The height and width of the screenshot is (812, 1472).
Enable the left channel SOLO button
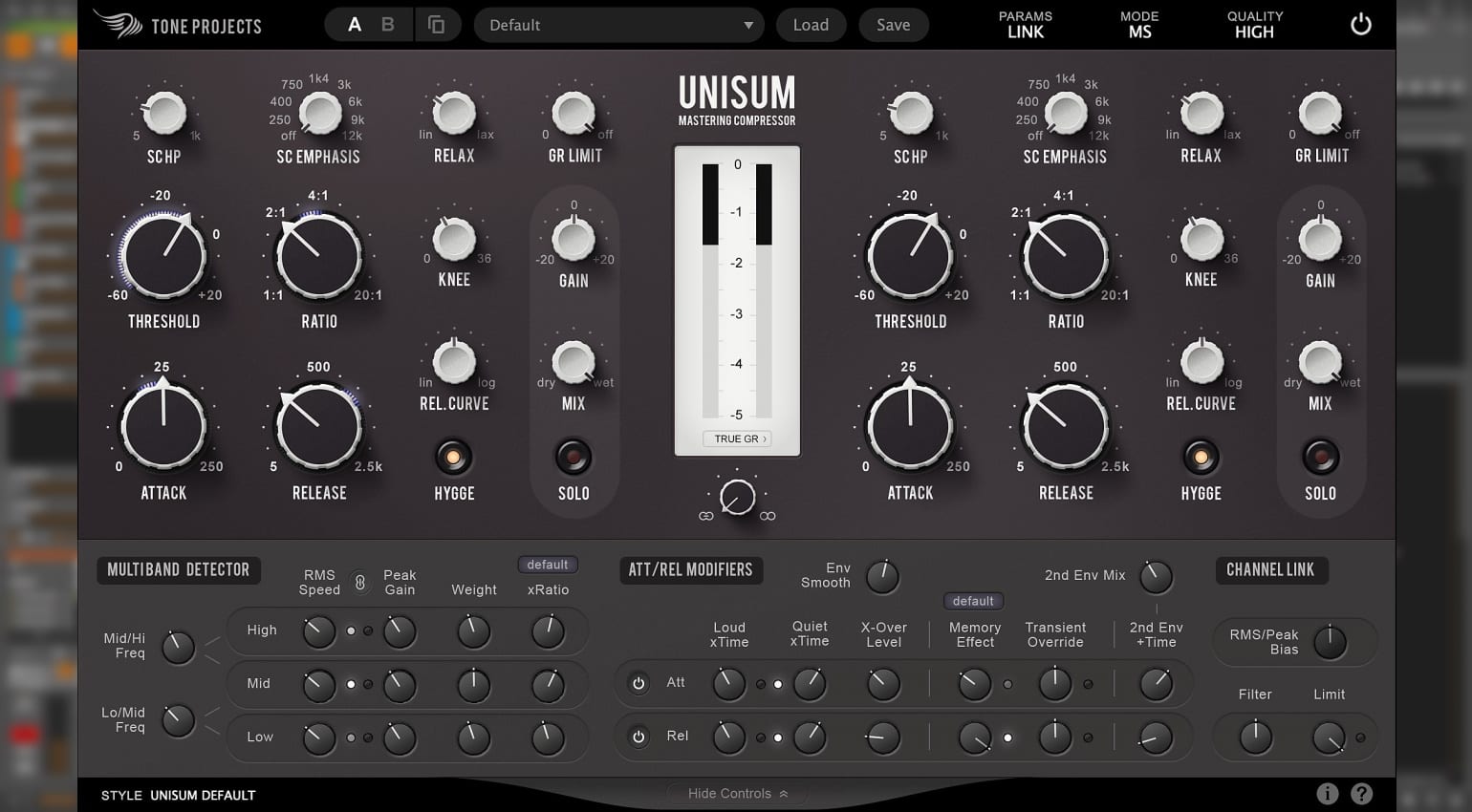(x=574, y=458)
